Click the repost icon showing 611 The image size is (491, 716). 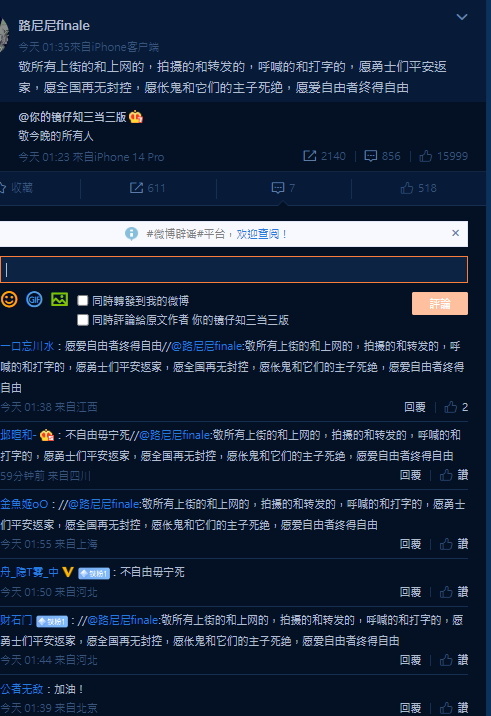click(136, 188)
